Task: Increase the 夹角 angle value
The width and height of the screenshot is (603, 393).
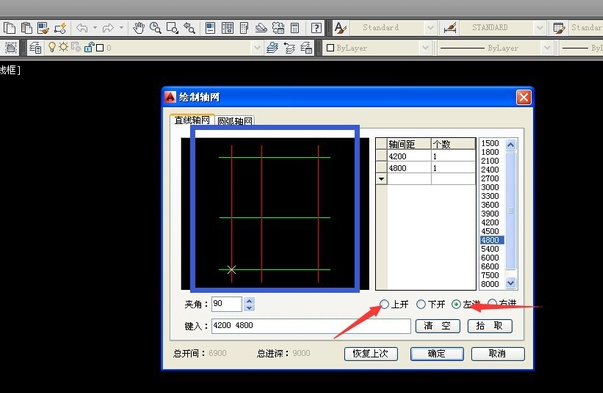Action: click(249, 301)
